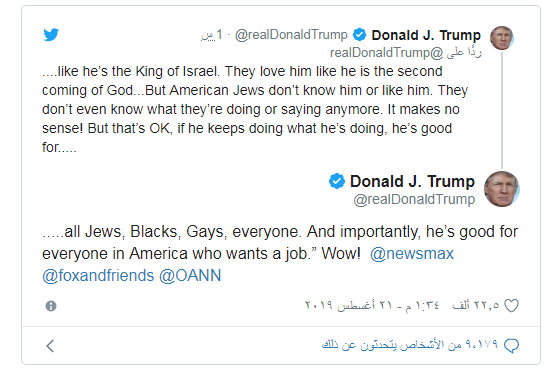
Task: Open the @OANN mention link
Action: coord(190,276)
